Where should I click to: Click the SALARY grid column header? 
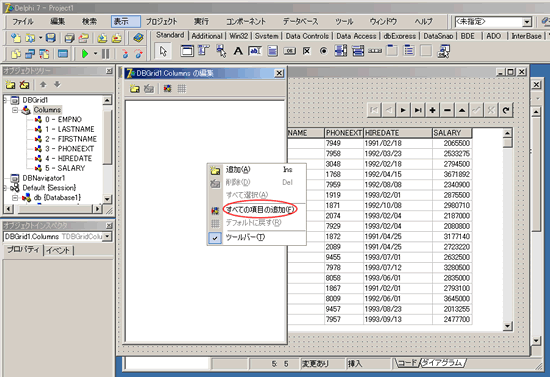452,133
